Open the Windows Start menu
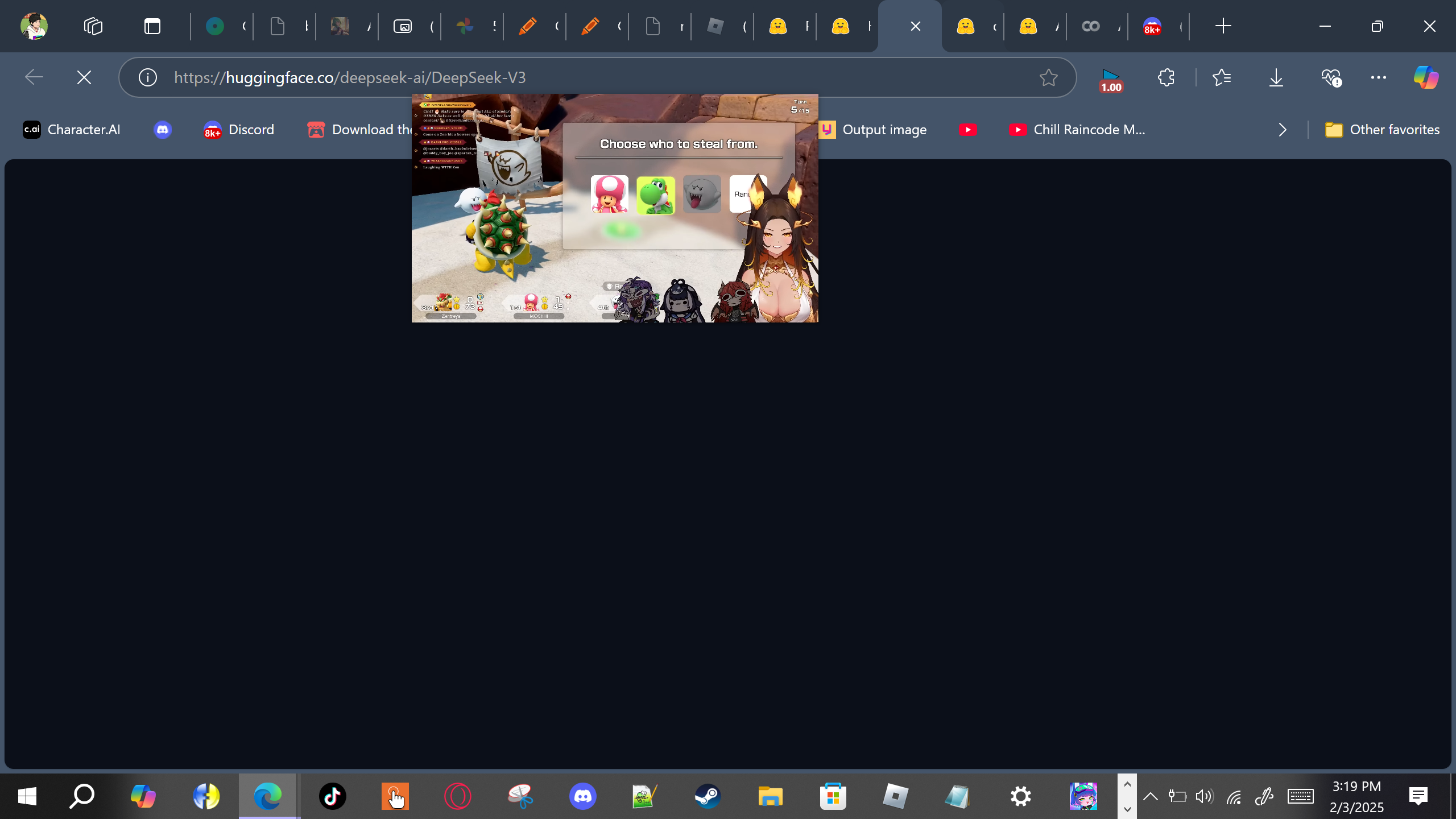The width and height of the screenshot is (1456, 819). pos(27,796)
